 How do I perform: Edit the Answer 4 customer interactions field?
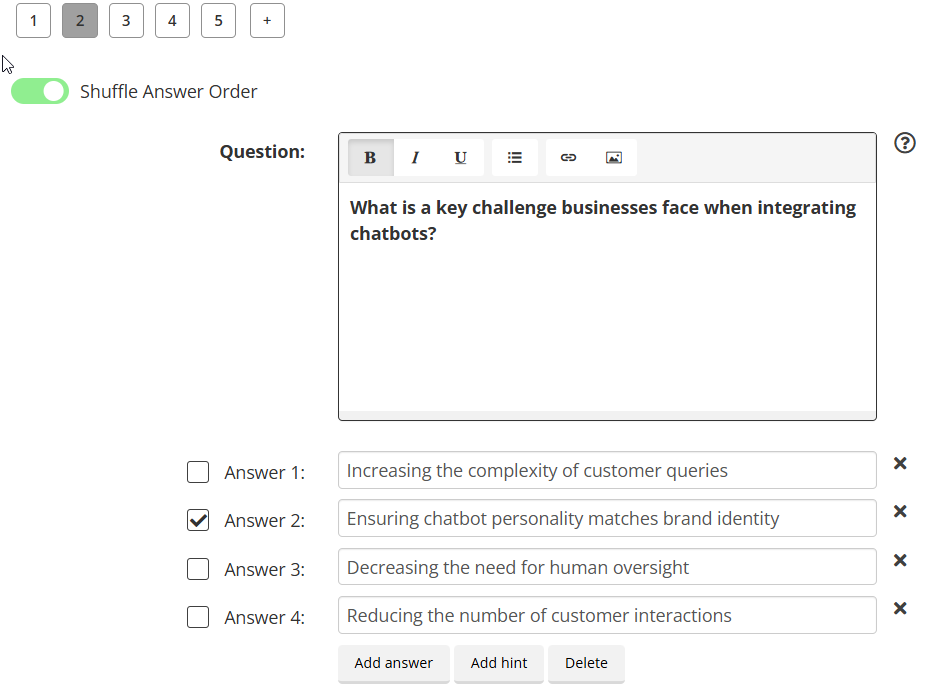pos(607,615)
